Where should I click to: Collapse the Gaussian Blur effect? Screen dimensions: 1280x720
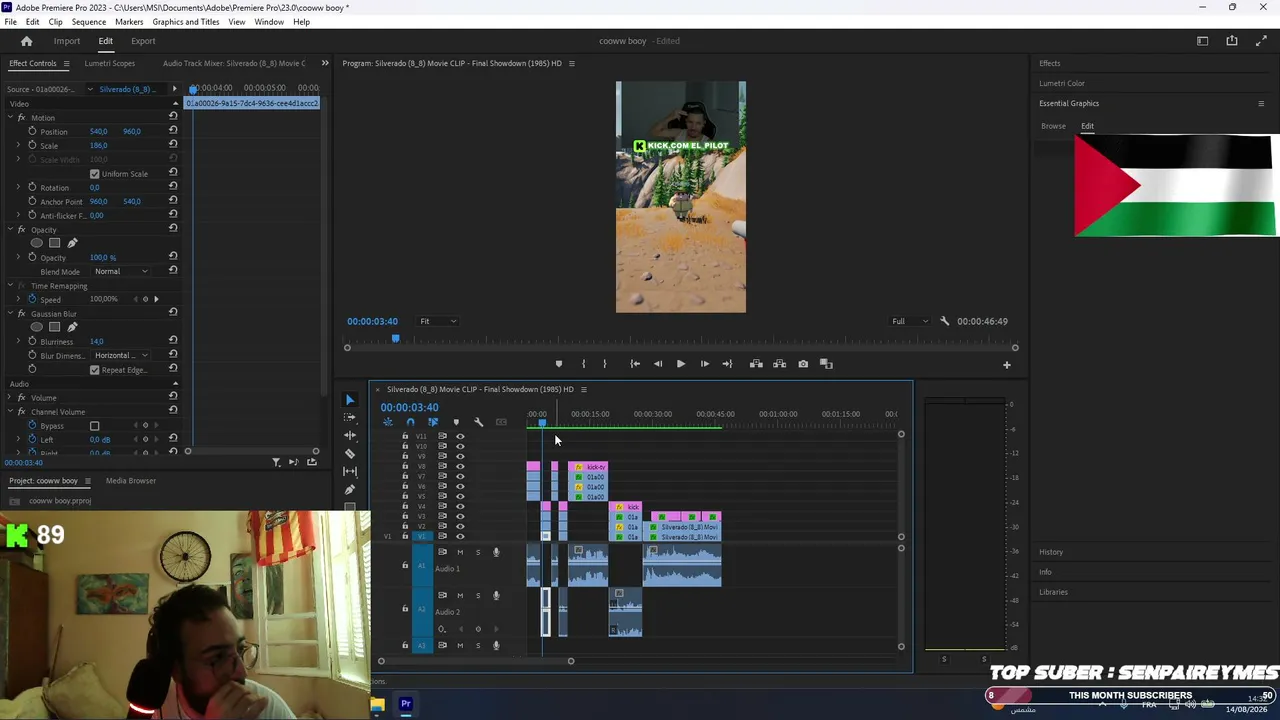coord(10,314)
